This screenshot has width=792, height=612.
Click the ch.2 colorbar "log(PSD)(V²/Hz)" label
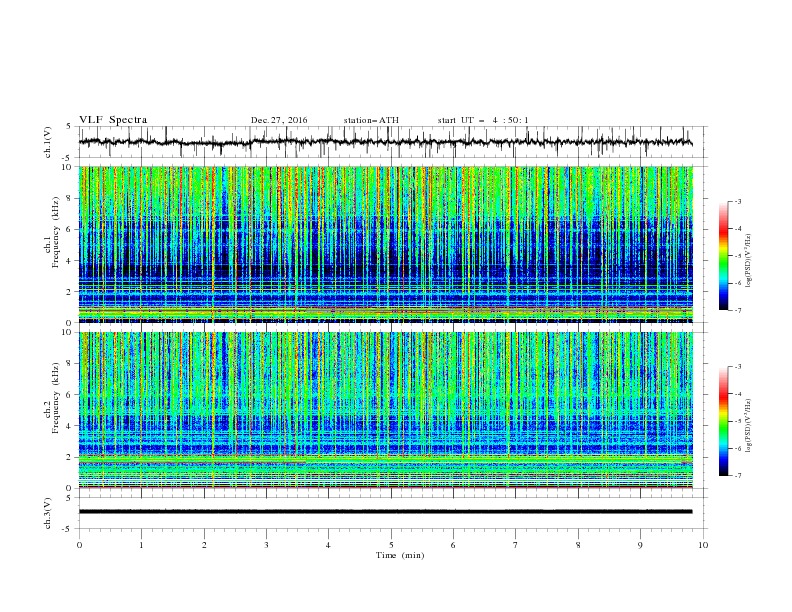point(748,426)
